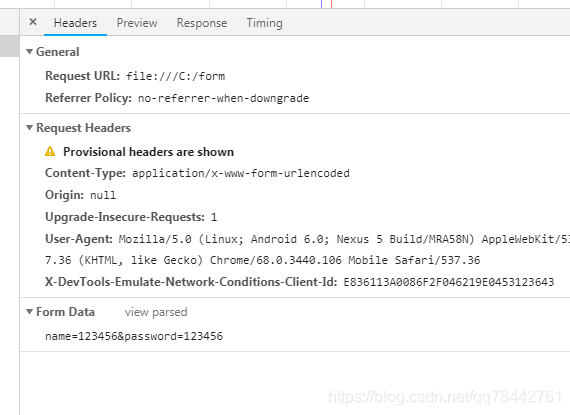The width and height of the screenshot is (570, 415).
Task: Click the User-Agent label
Action: [x=79, y=239]
